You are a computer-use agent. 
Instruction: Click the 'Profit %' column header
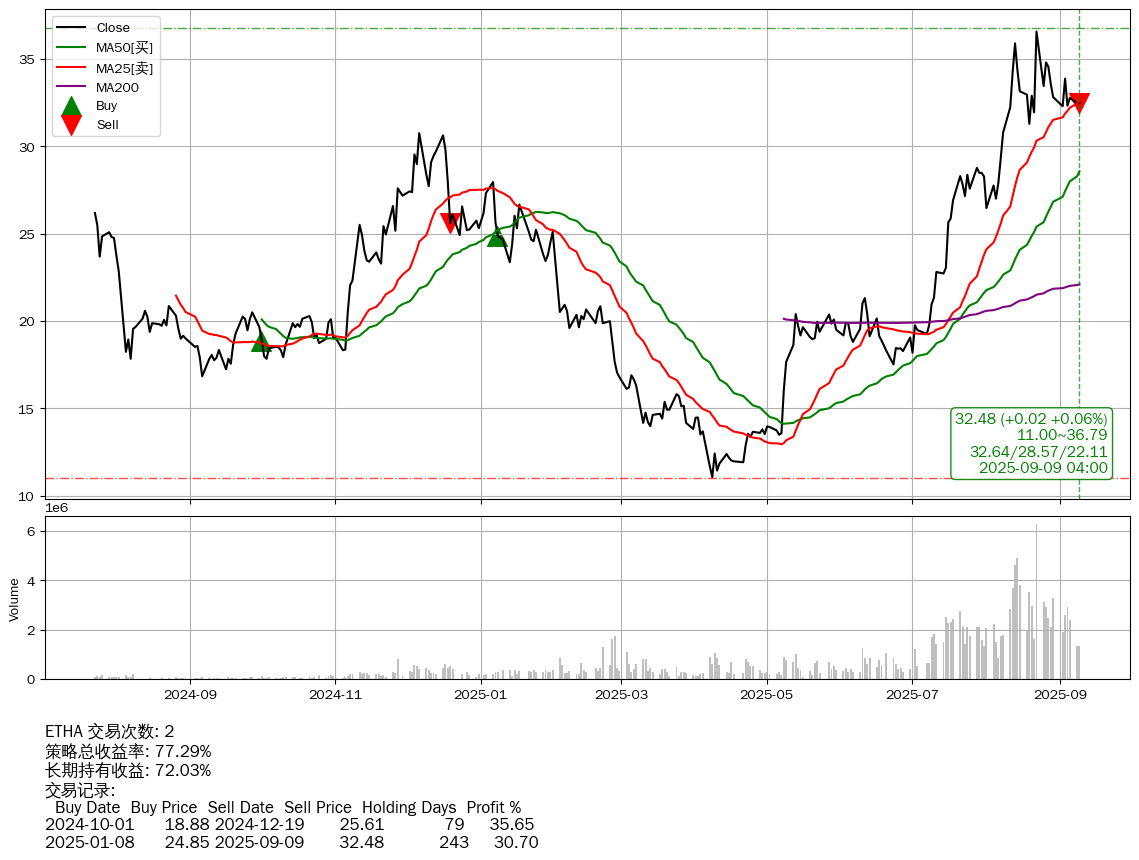pyautogui.click(x=493, y=807)
